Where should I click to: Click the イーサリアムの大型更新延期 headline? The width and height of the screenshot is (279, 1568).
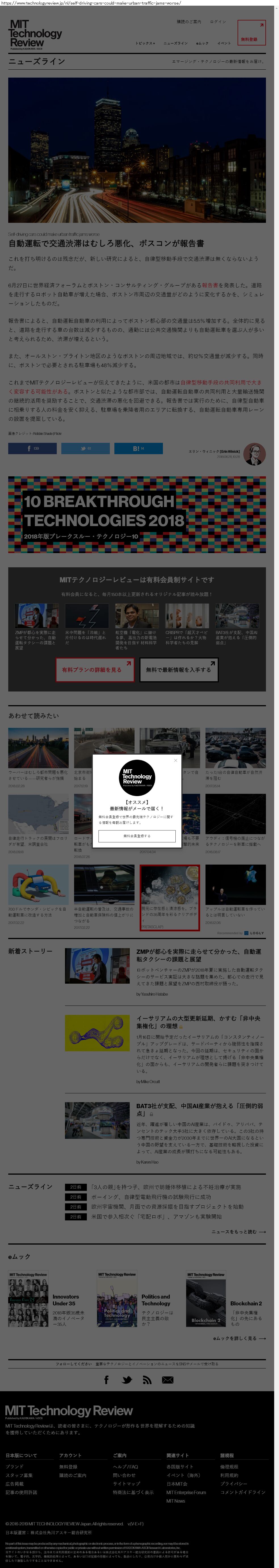point(198,1022)
